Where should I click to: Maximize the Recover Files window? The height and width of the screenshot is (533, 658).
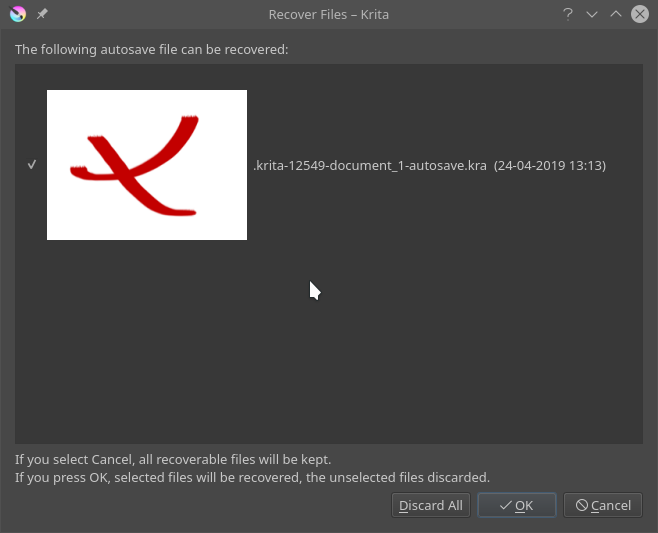[616, 14]
